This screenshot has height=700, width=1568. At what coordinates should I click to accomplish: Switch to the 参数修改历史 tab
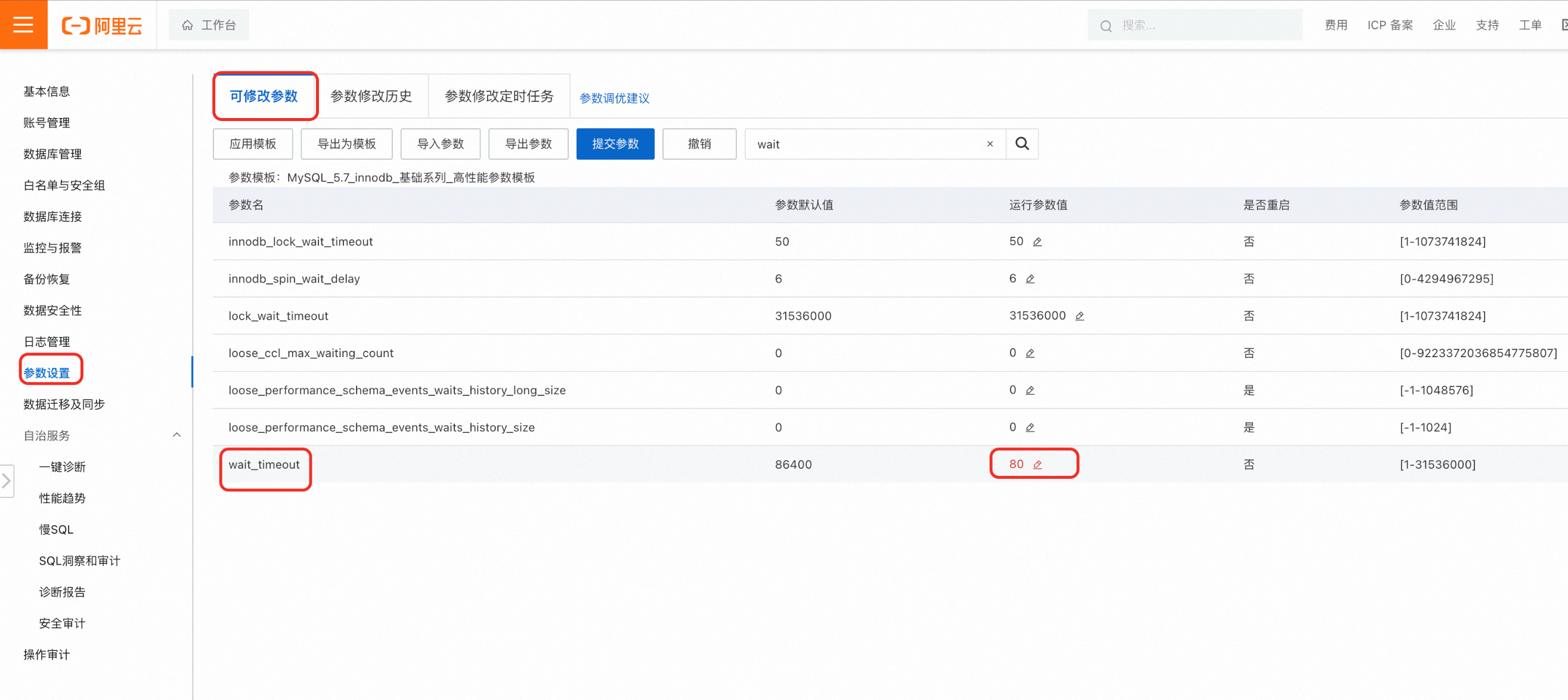371,96
